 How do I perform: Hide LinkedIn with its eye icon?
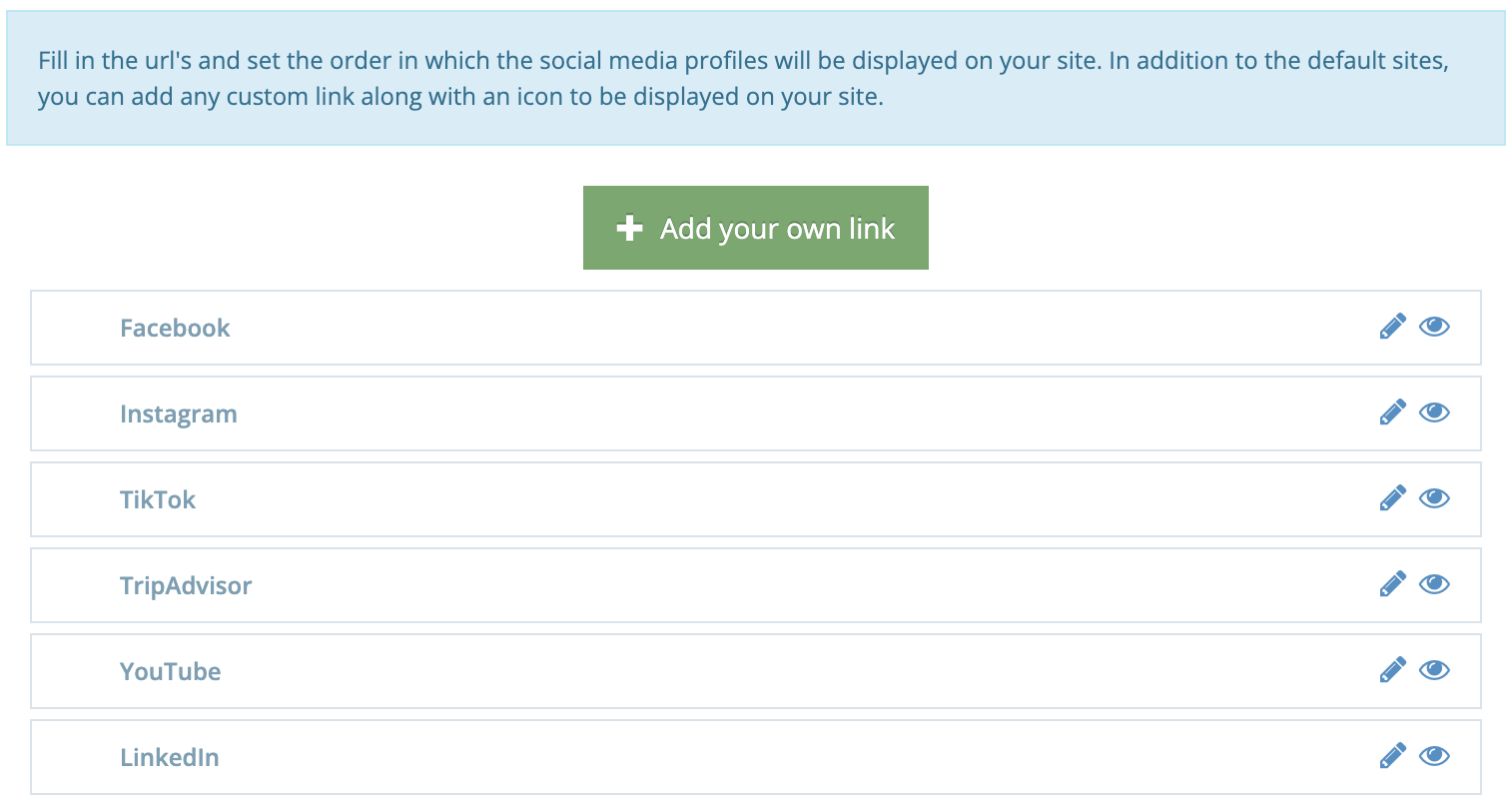1434,755
